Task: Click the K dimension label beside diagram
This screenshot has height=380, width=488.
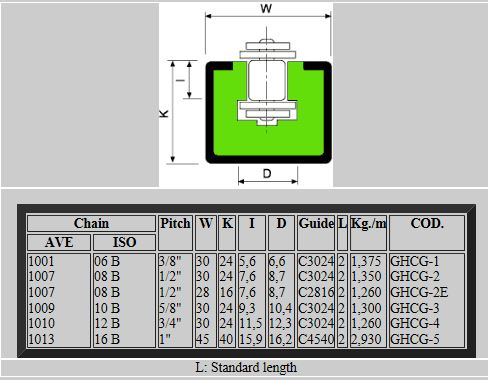Action: click(x=164, y=114)
